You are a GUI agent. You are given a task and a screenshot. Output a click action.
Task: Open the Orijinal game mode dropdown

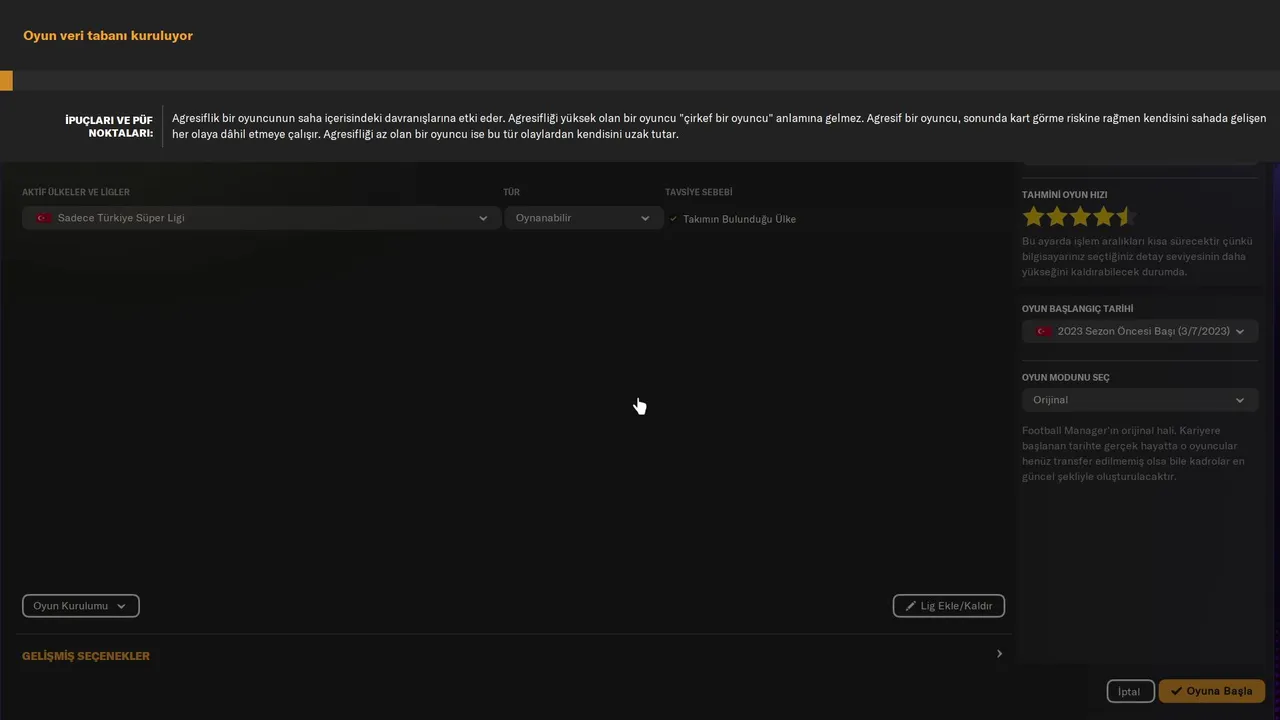1140,400
